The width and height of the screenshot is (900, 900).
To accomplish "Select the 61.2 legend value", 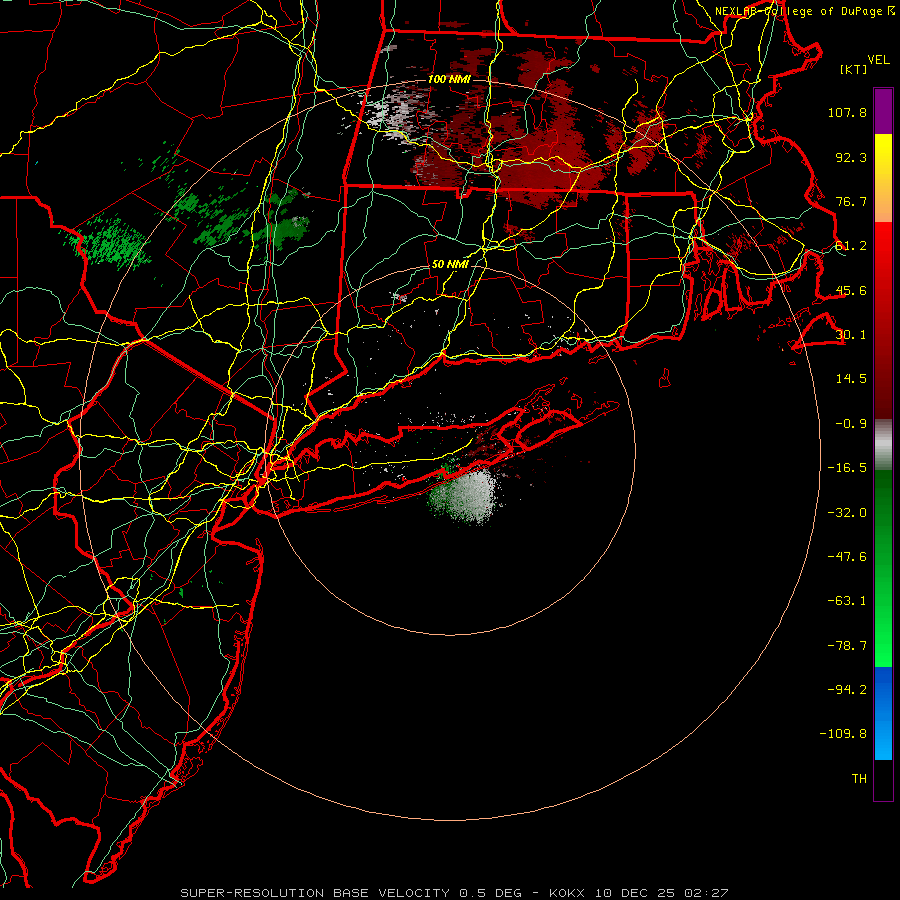I will click(851, 246).
